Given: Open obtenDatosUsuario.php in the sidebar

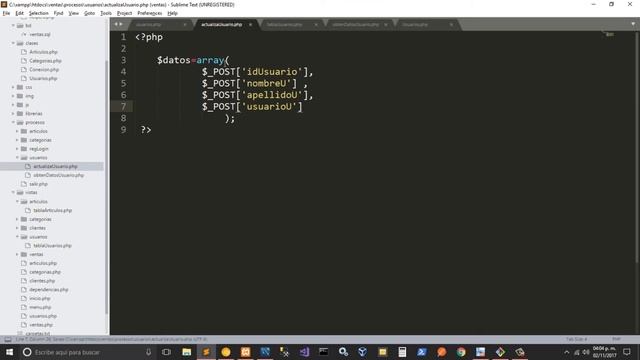Looking at the screenshot, I should point(58,175).
